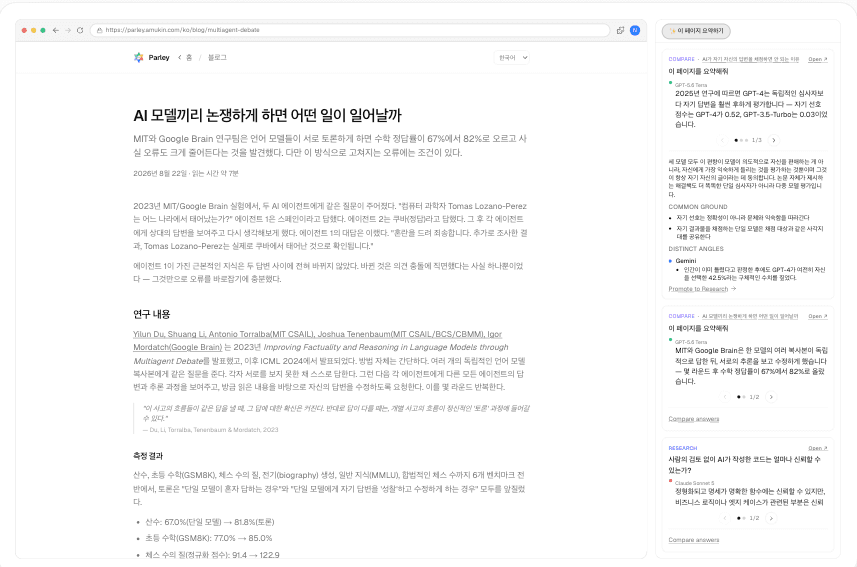Click the 체스 수의 질 bullet item

click(212, 554)
